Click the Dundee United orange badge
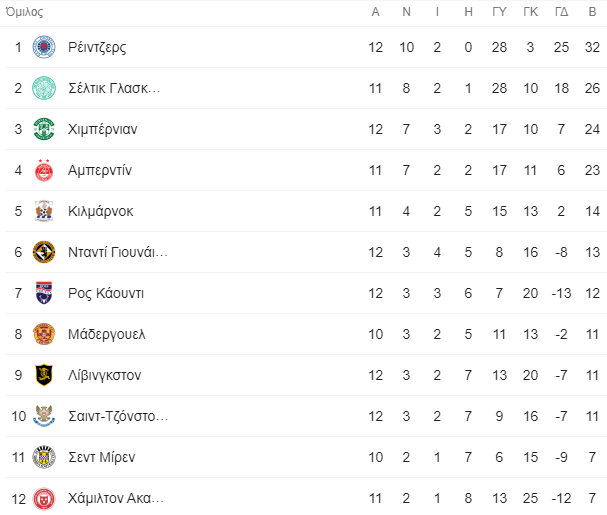The width and height of the screenshot is (607, 515). click(x=44, y=252)
